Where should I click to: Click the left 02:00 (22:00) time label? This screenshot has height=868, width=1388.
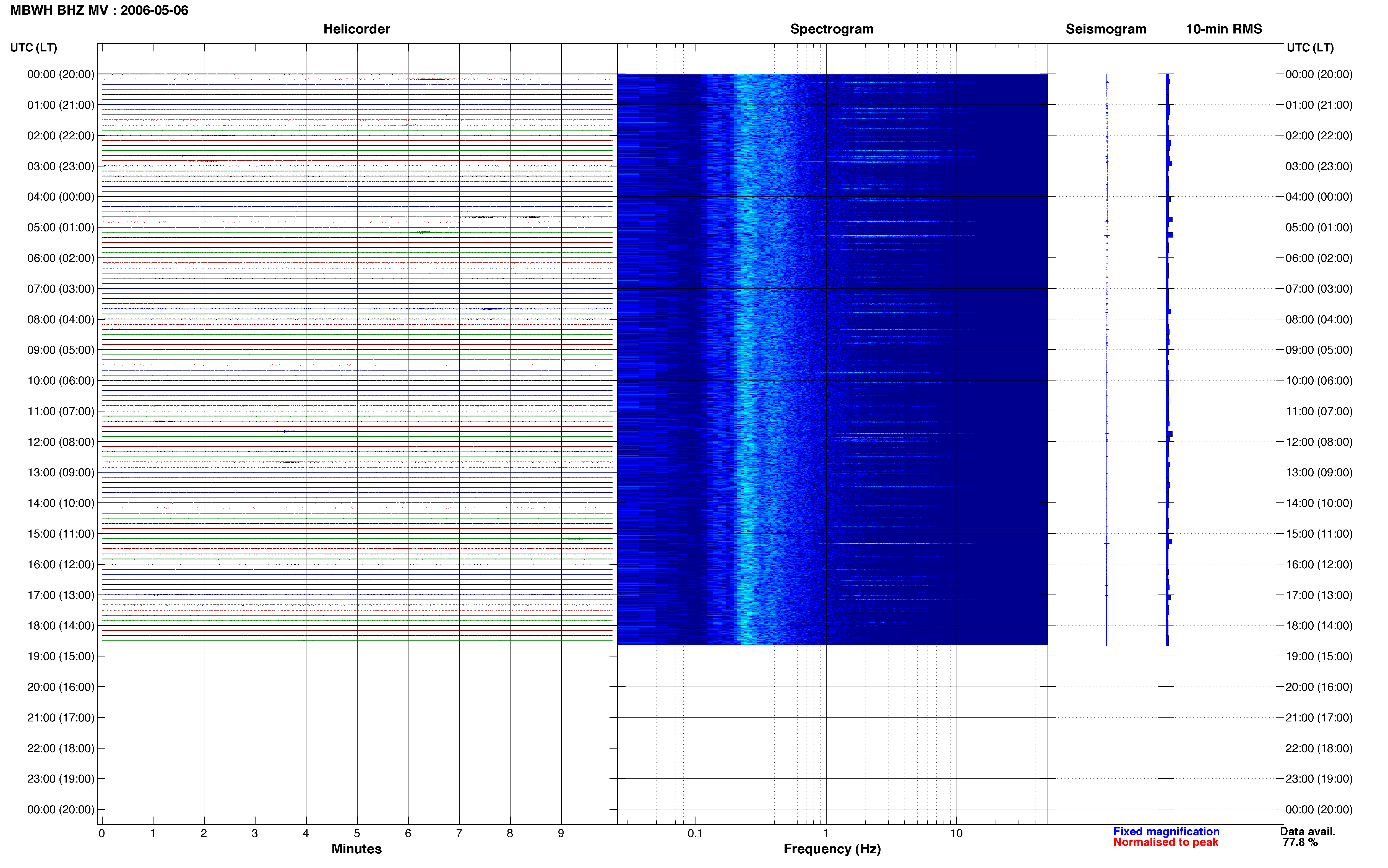click(x=61, y=135)
